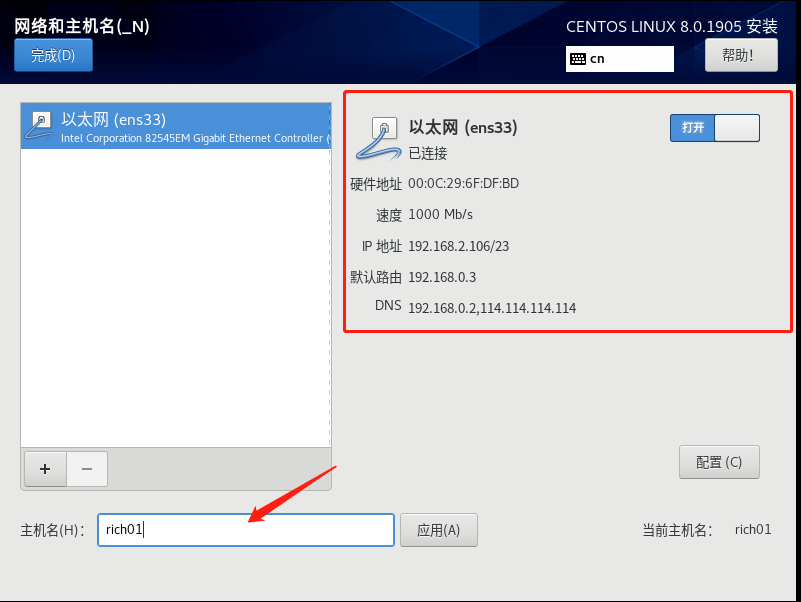Click the large ethernet icon in details panel
Image resolution: width=801 pixels, height=602 pixels.
[x=379, y=138]
